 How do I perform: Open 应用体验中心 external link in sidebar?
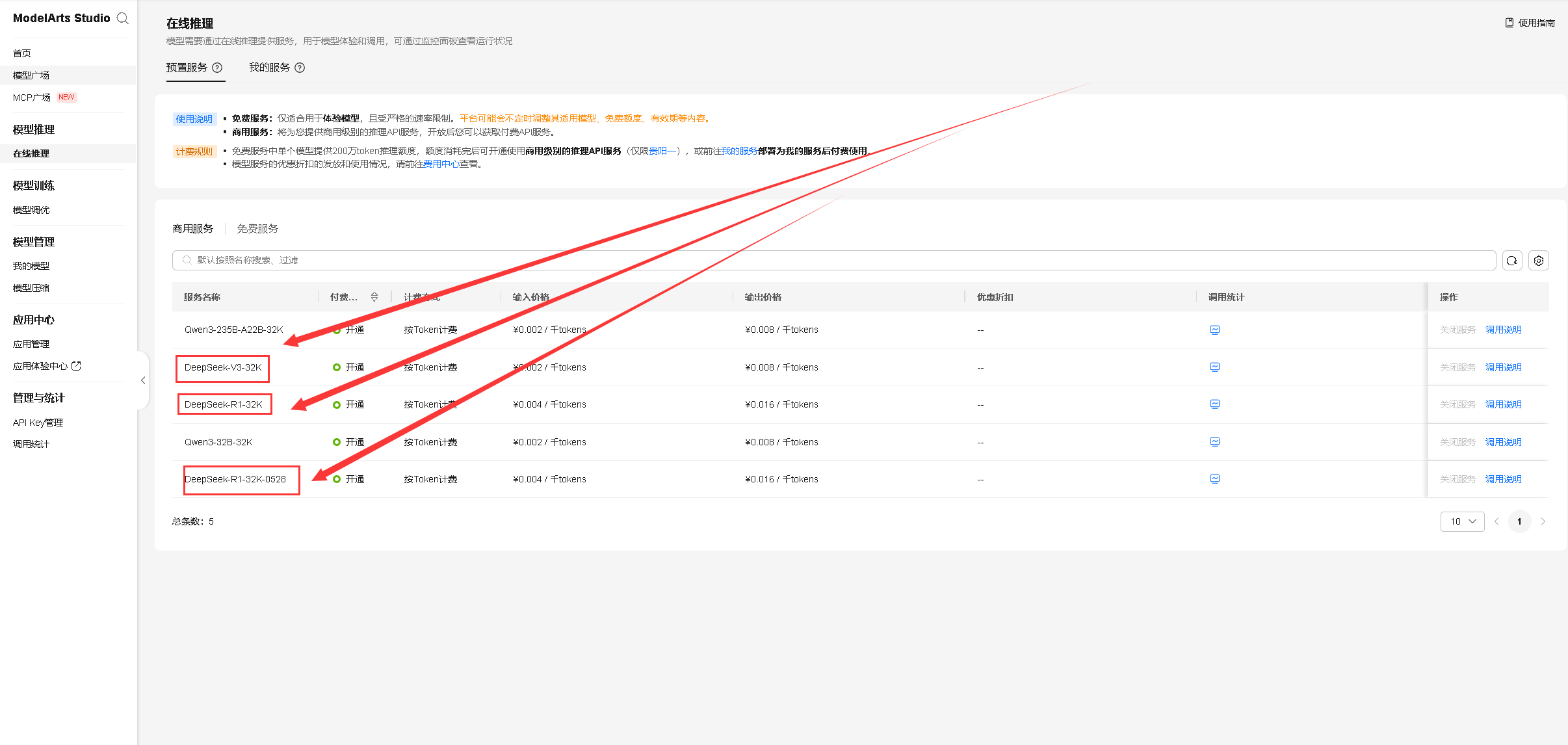(x=47, y=366)
